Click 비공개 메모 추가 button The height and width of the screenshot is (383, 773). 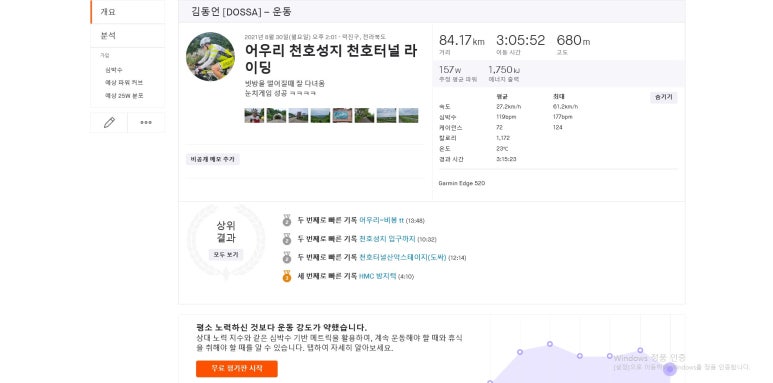click(x=212, y=159)
